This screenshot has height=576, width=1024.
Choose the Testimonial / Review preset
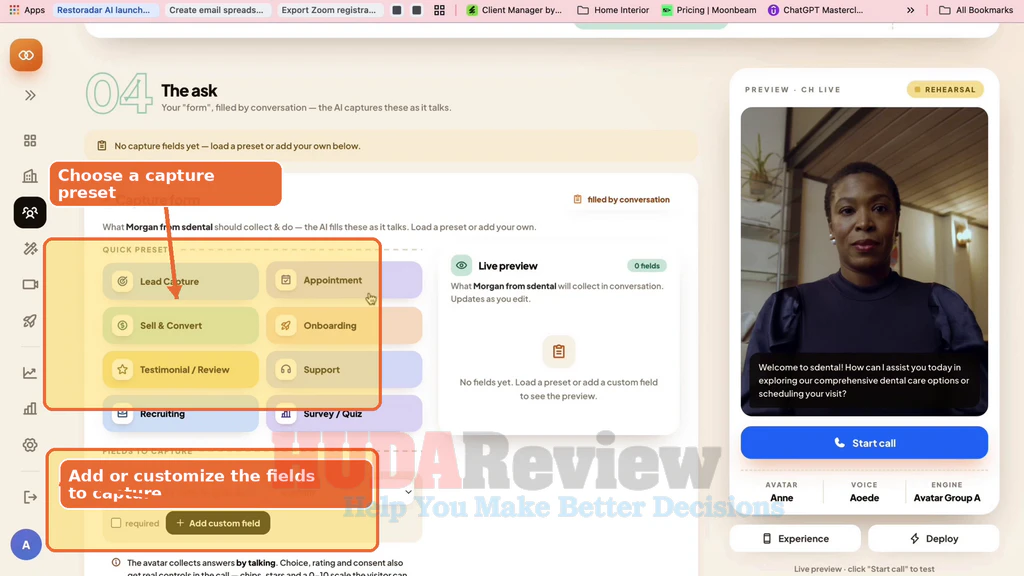point(181,370)
